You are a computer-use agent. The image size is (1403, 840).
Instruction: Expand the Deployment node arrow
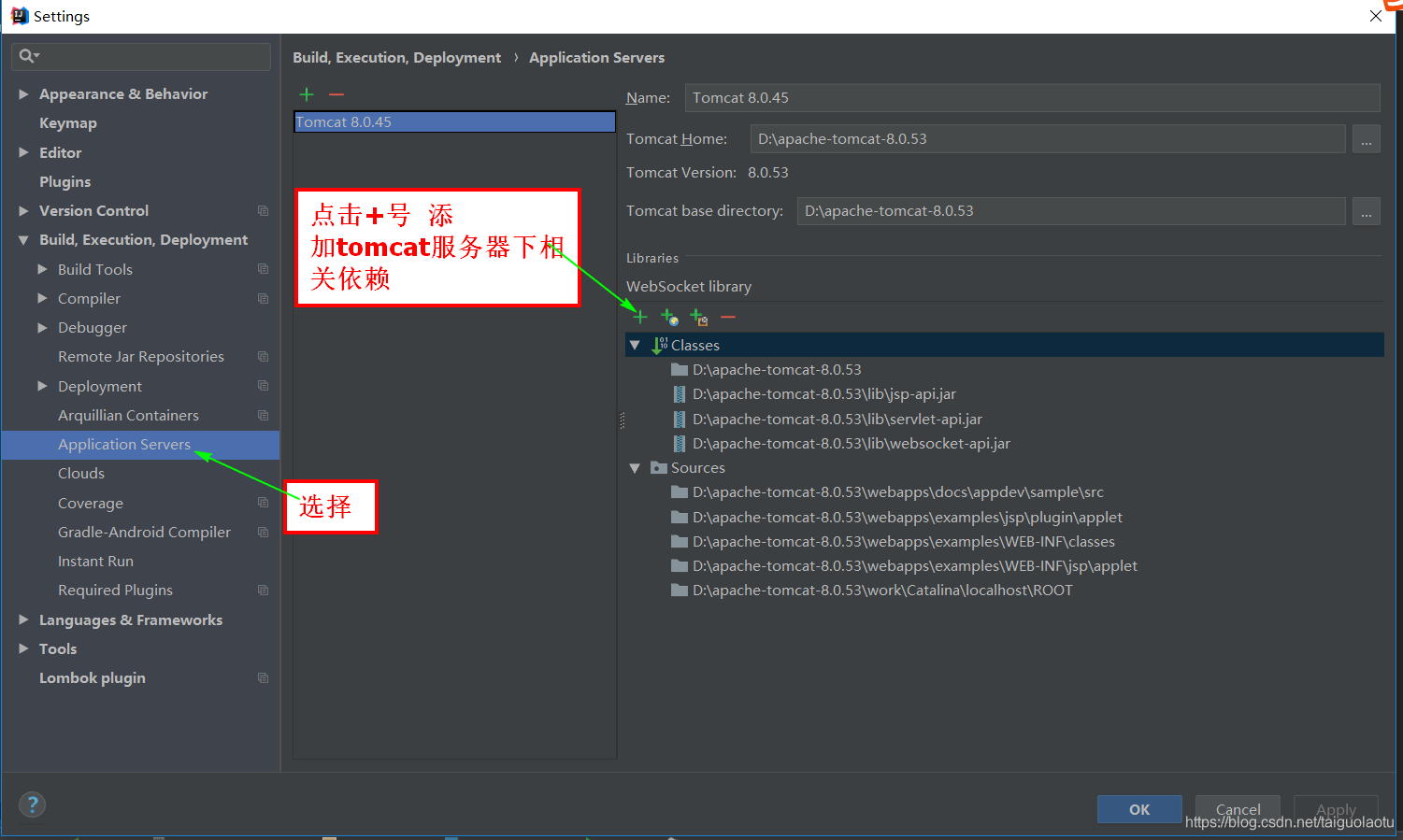click(42, 386)
